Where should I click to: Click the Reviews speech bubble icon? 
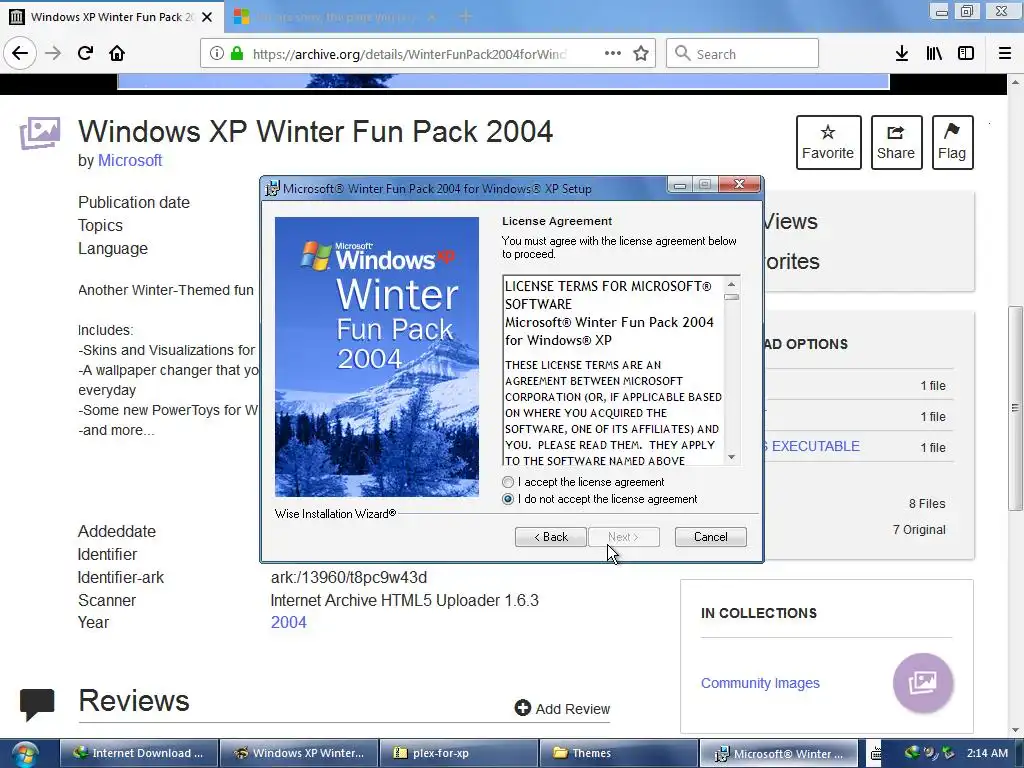point(37,704)
